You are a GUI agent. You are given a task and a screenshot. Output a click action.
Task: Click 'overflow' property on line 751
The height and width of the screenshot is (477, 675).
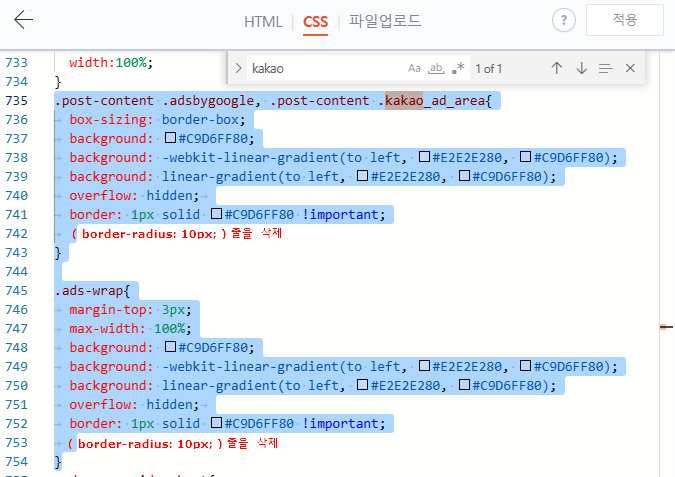[x=100, y=405]
